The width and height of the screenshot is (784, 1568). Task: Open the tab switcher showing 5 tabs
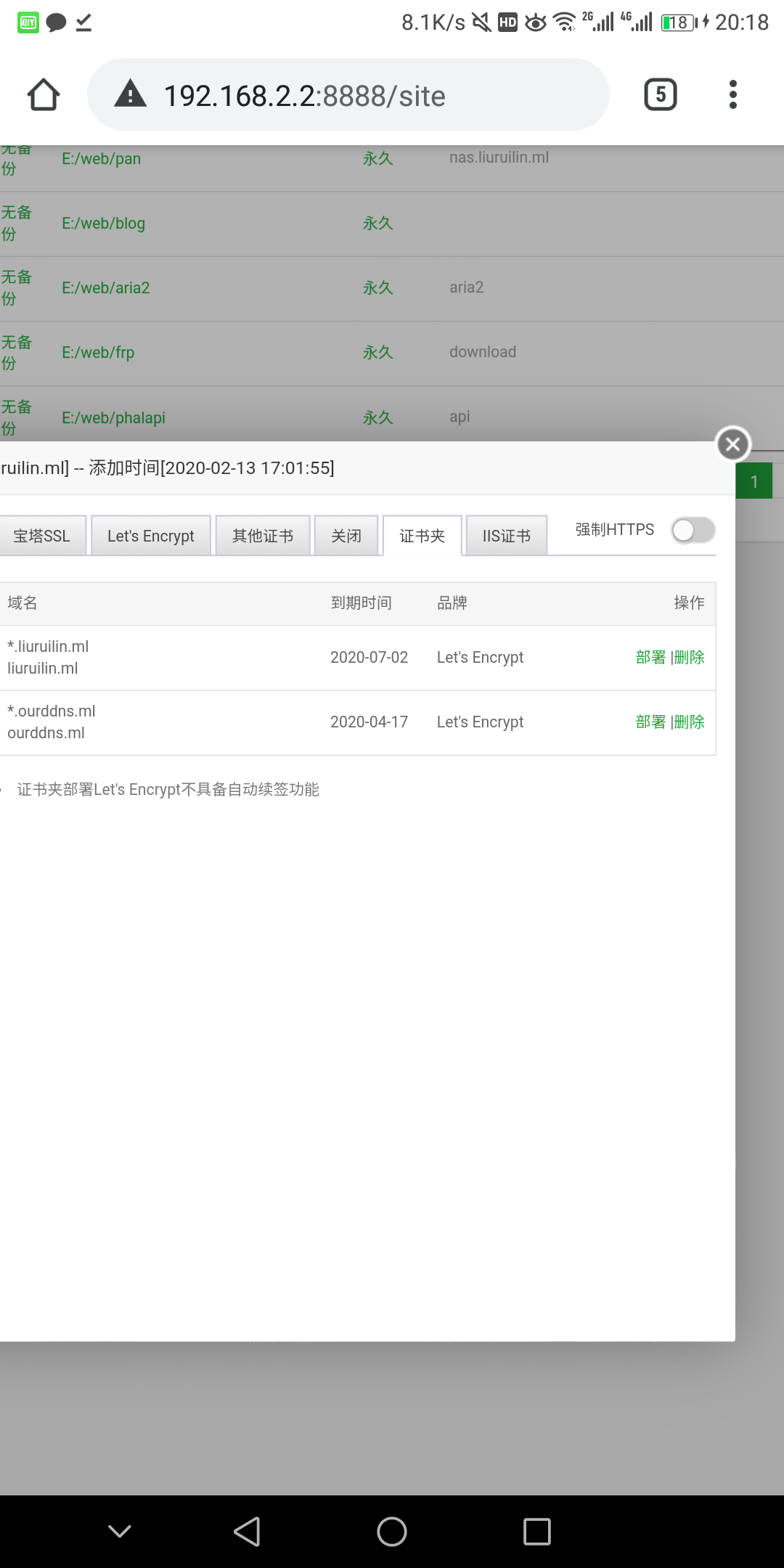click(x=661, y=94)
